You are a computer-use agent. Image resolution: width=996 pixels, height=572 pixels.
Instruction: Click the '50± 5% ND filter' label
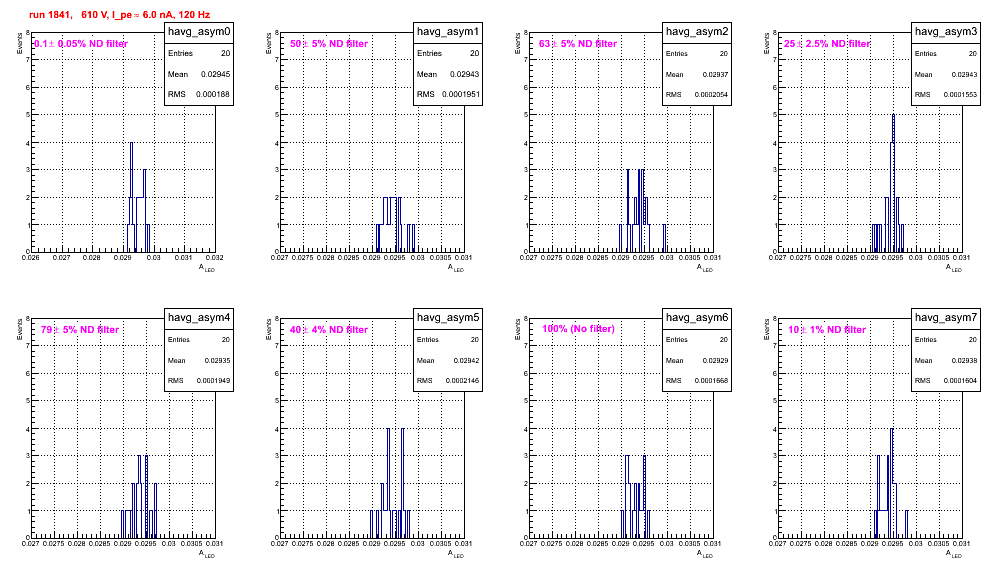click(329, 44)
